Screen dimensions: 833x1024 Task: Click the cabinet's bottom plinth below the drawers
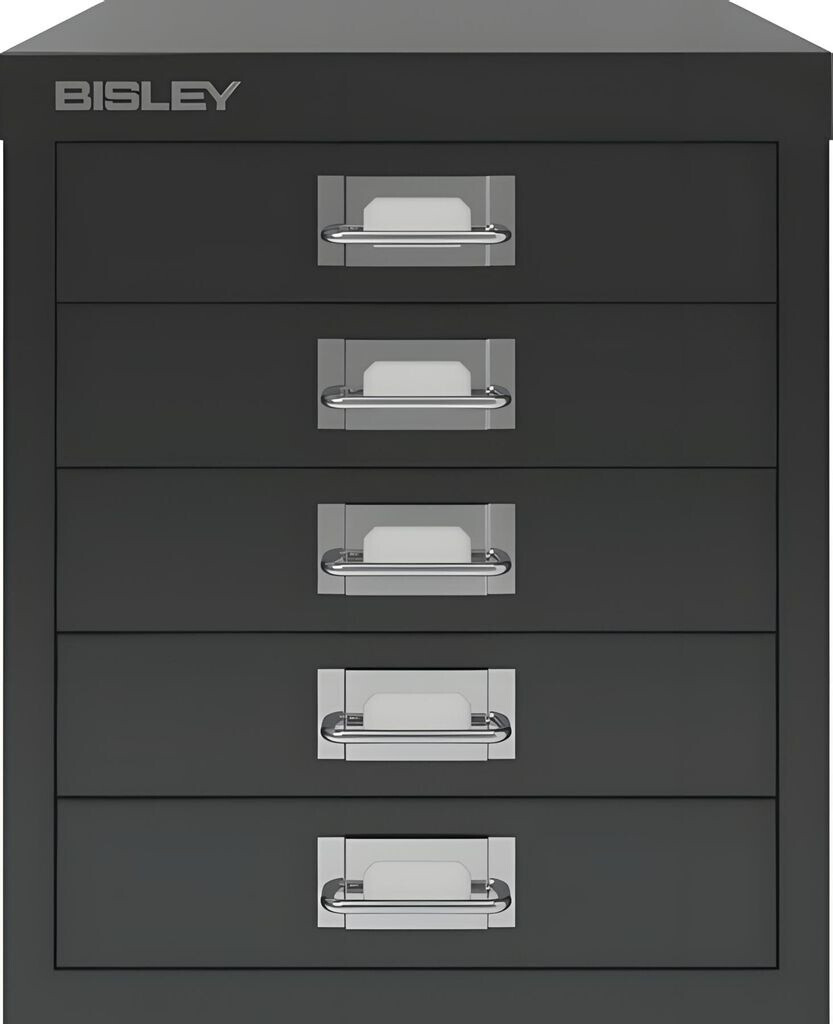pyautogui.click(x=416, y=997)
